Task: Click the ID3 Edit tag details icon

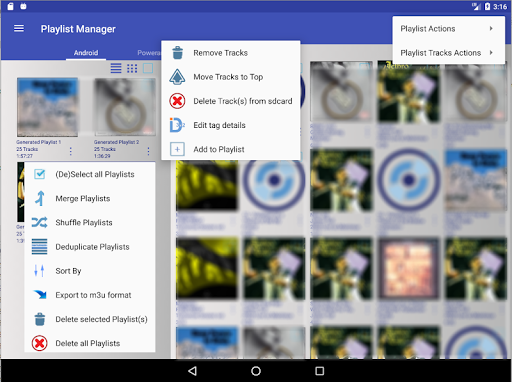Action: (x=177, y=125)
